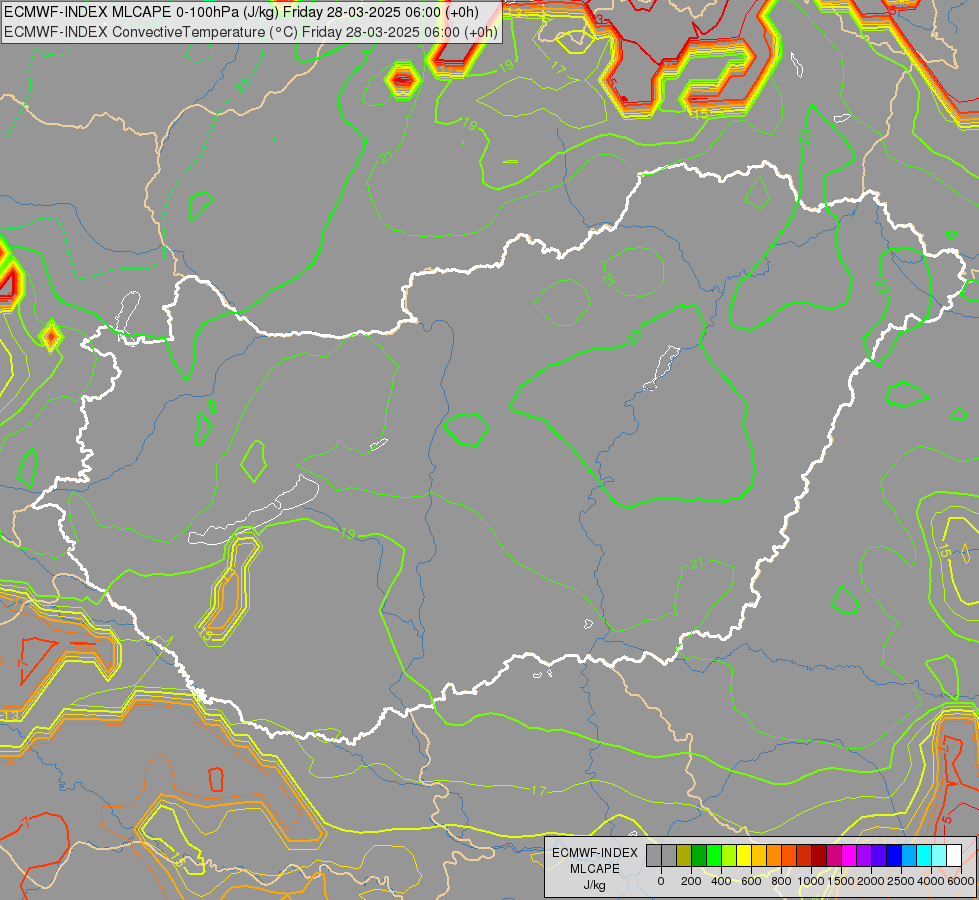Select the bright magenta legend swatch
Screen dimensions: 979x900
[x=850, y=855]
